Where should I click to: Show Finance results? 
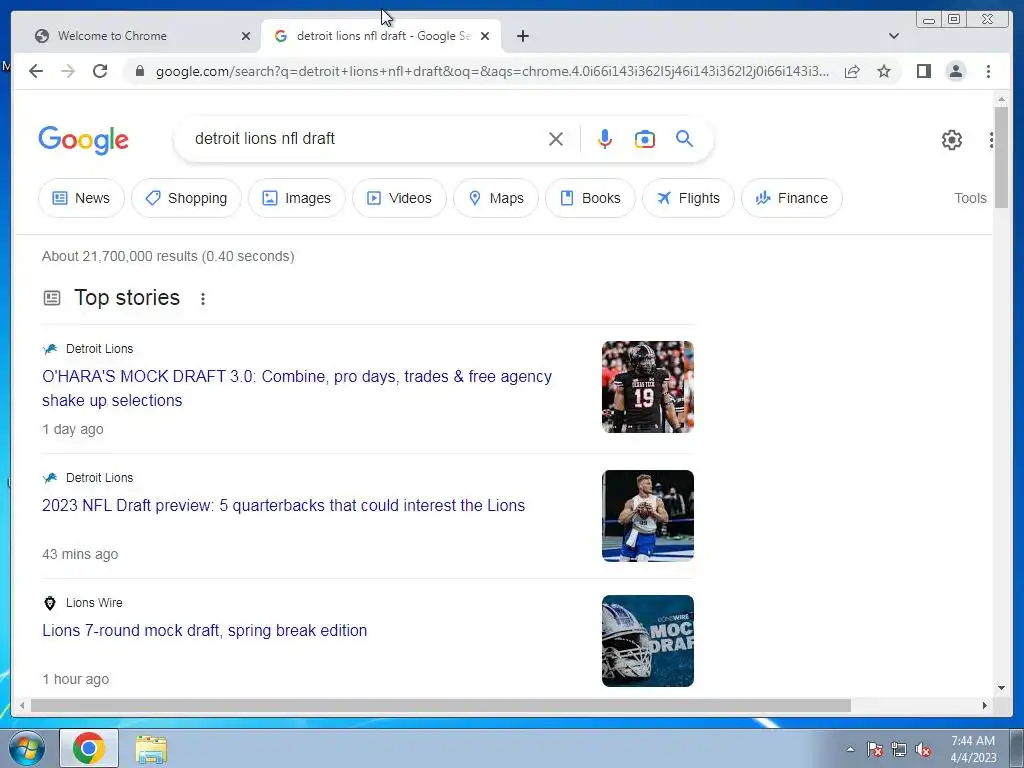792,198
